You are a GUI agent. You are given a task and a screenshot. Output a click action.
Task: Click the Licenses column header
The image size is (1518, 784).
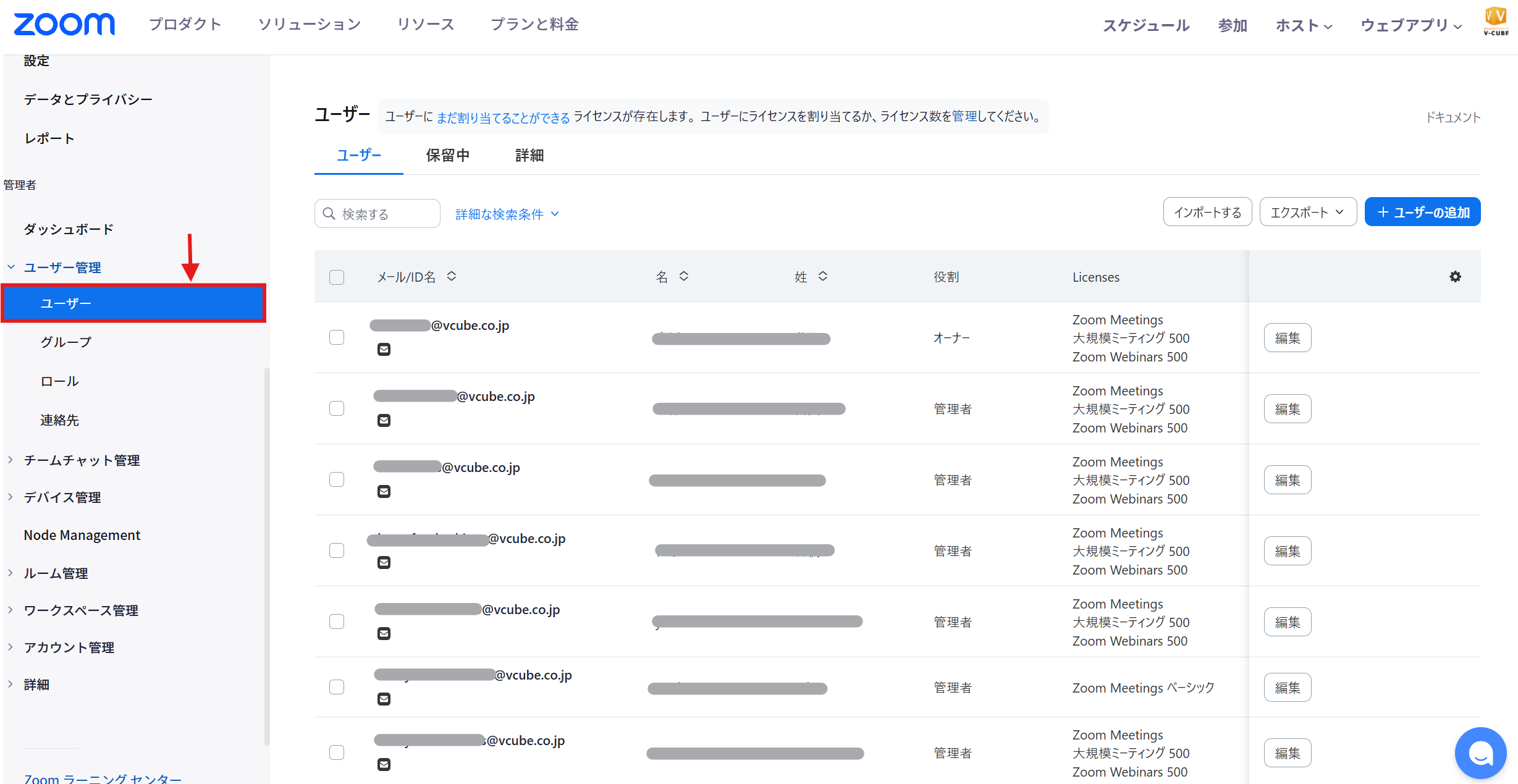click(x=1096, y=277)
